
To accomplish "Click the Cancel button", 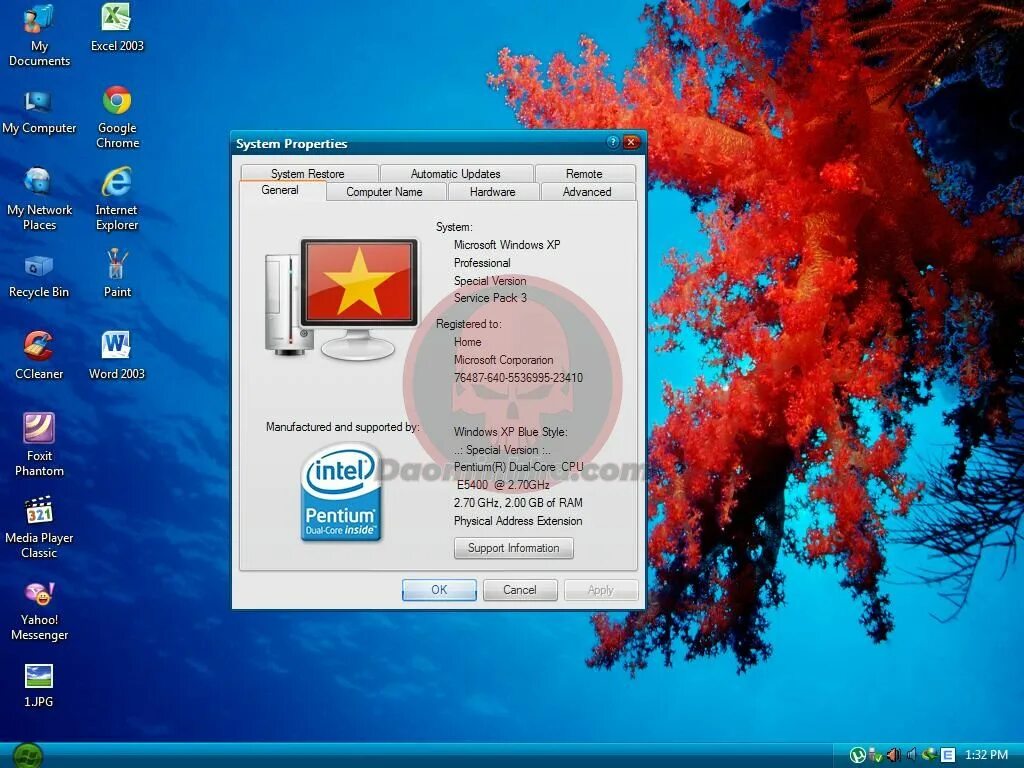I will click(520, 590).
